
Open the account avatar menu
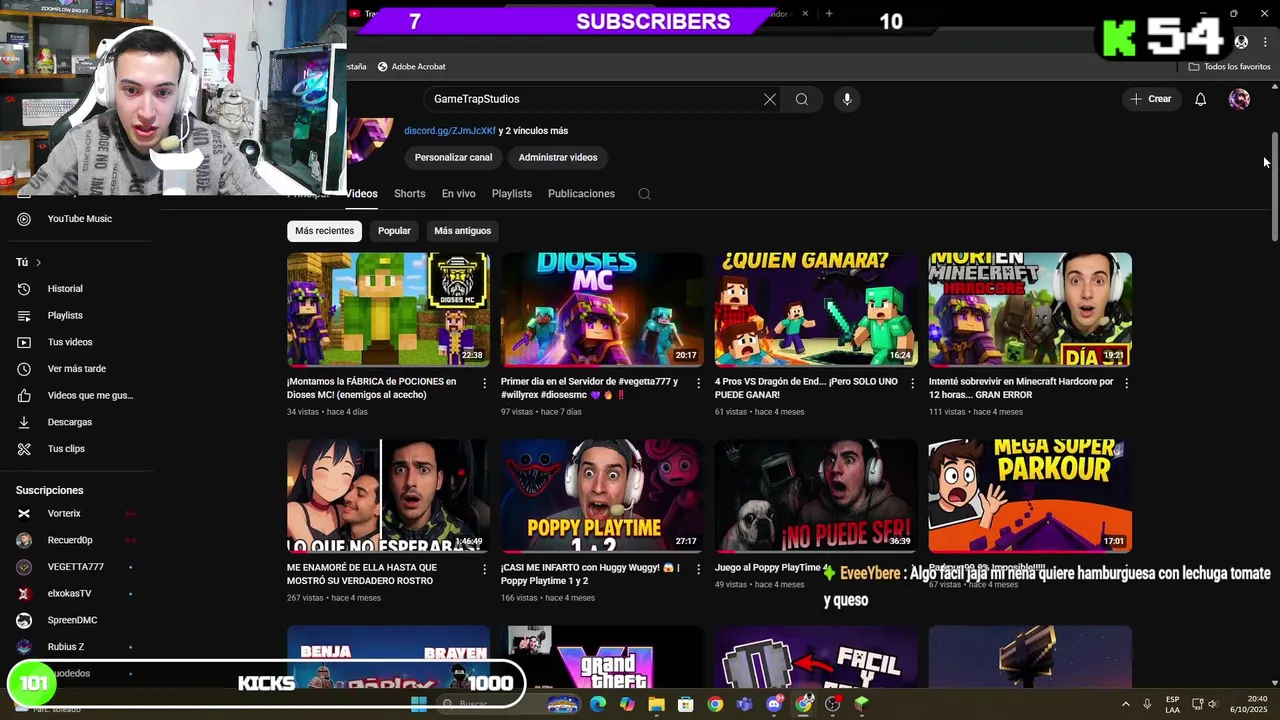(1239, 99)
